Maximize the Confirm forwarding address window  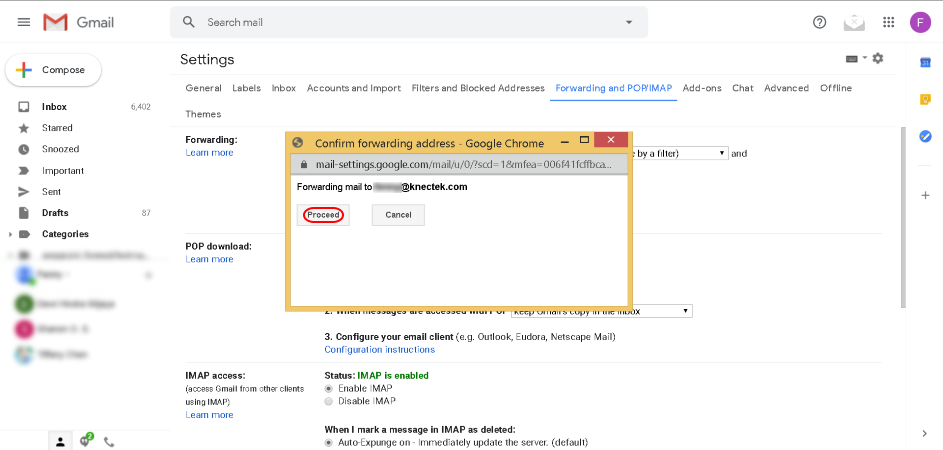pyautogui.click(x=584, y=140)
